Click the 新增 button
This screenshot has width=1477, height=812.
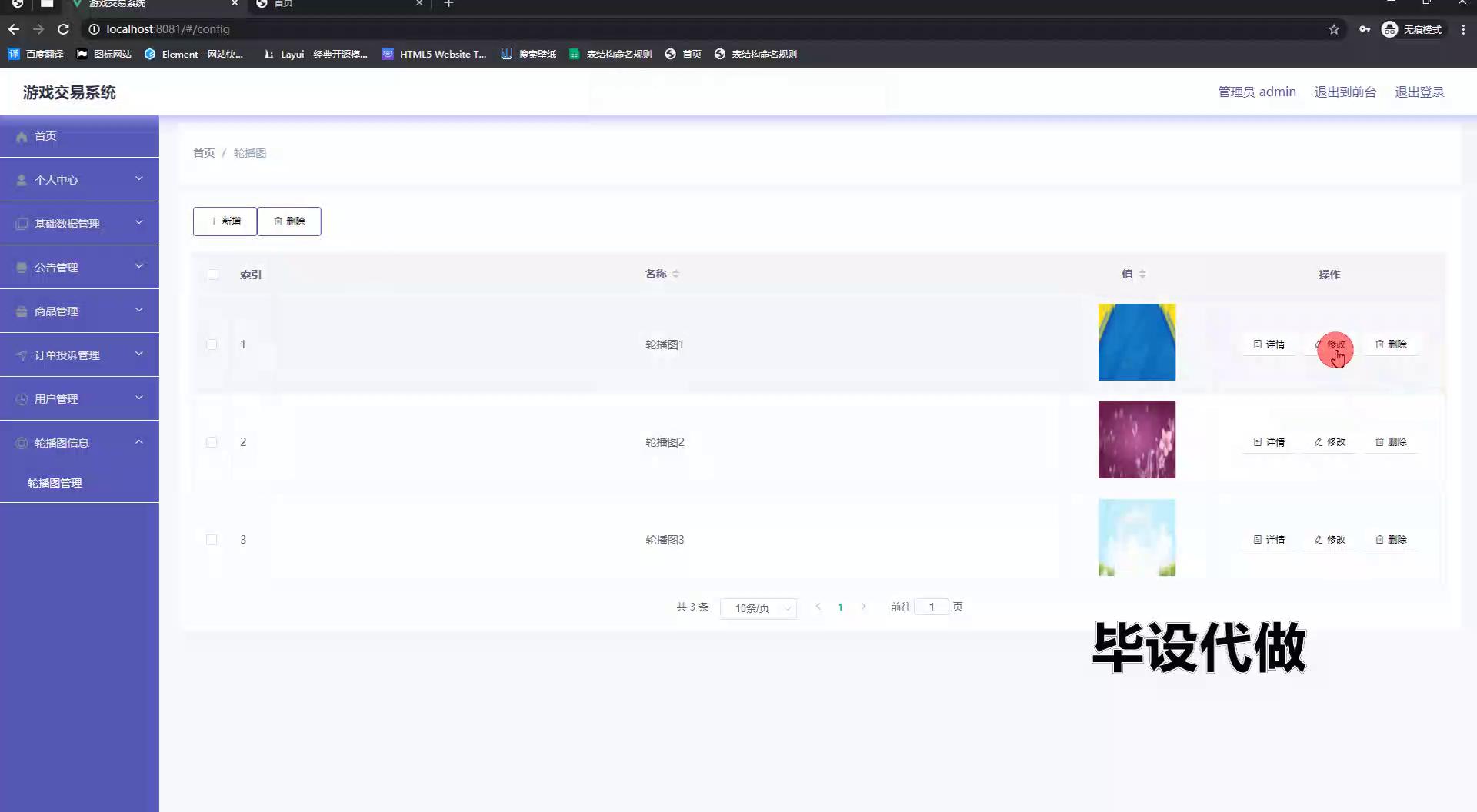[225, 221]
